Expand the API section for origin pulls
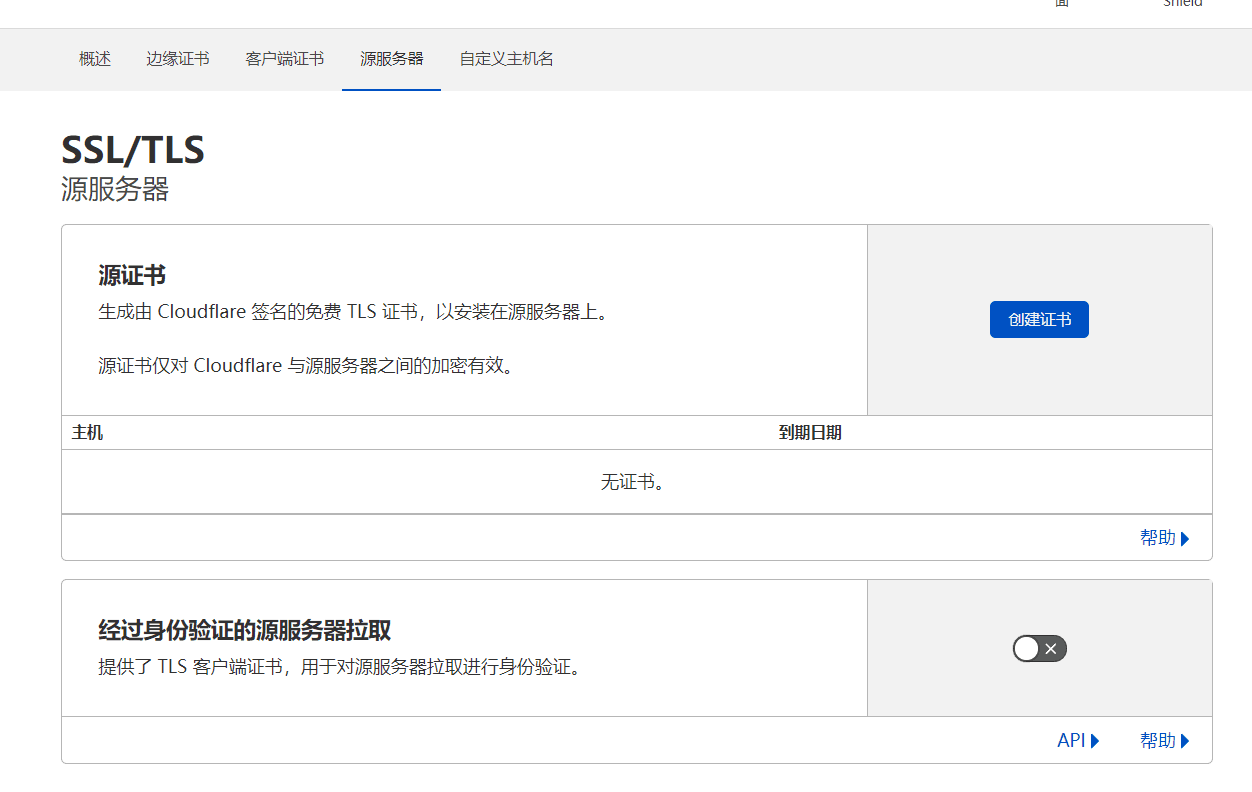 coord(1071,741)
